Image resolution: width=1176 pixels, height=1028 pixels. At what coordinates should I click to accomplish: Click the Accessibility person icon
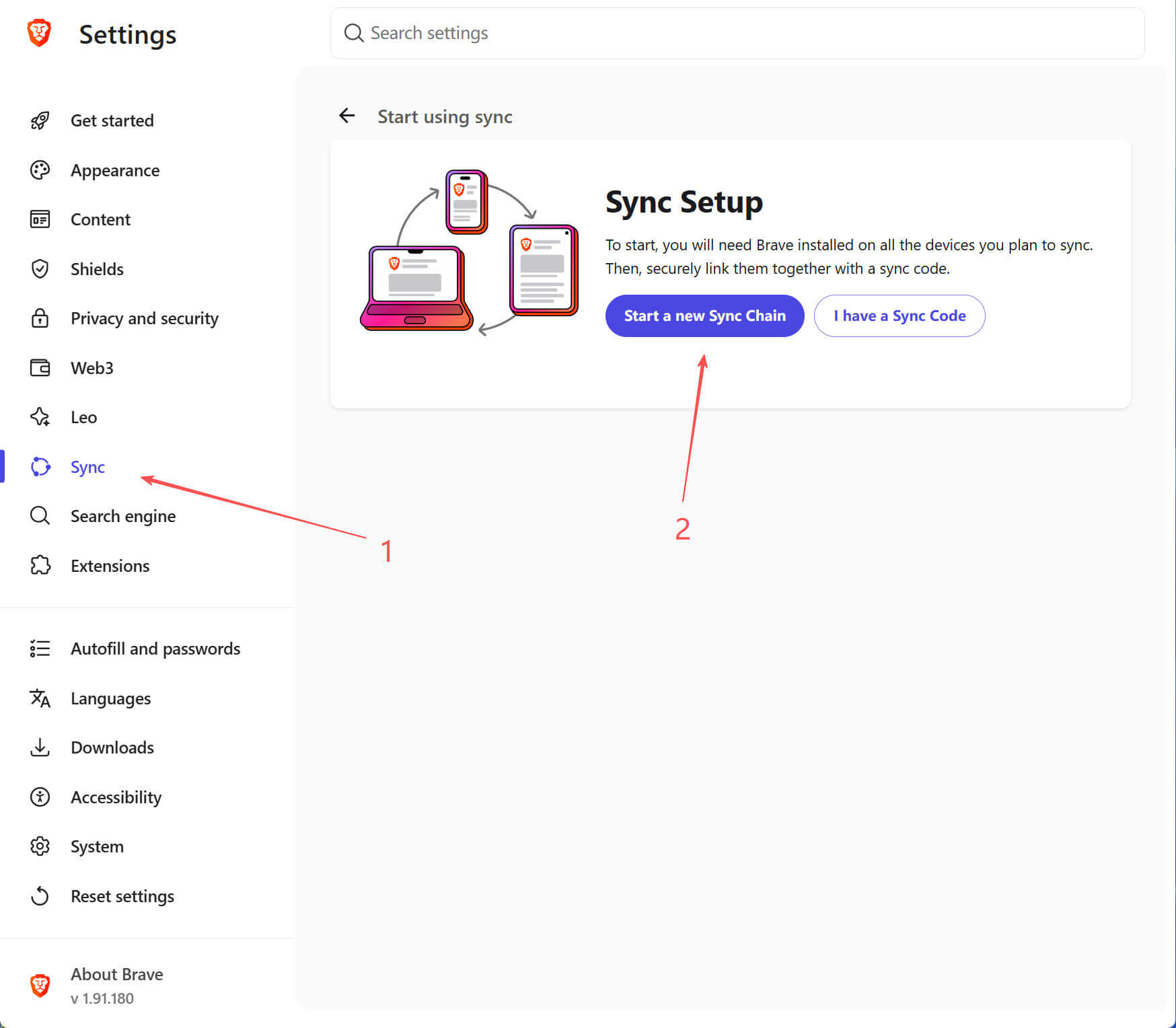click(40, 797)
